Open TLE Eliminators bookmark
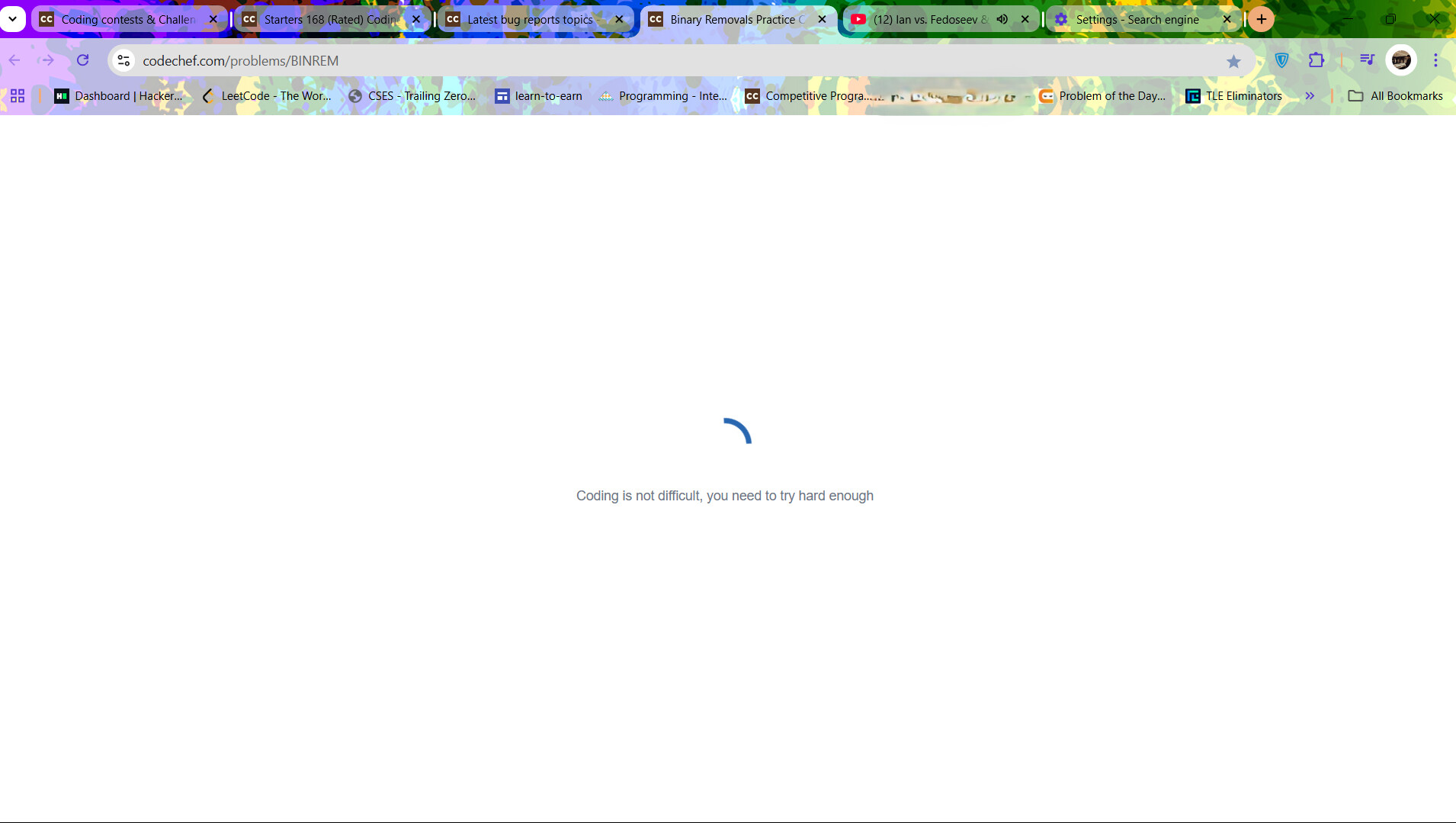 (x=1234, y=96)
